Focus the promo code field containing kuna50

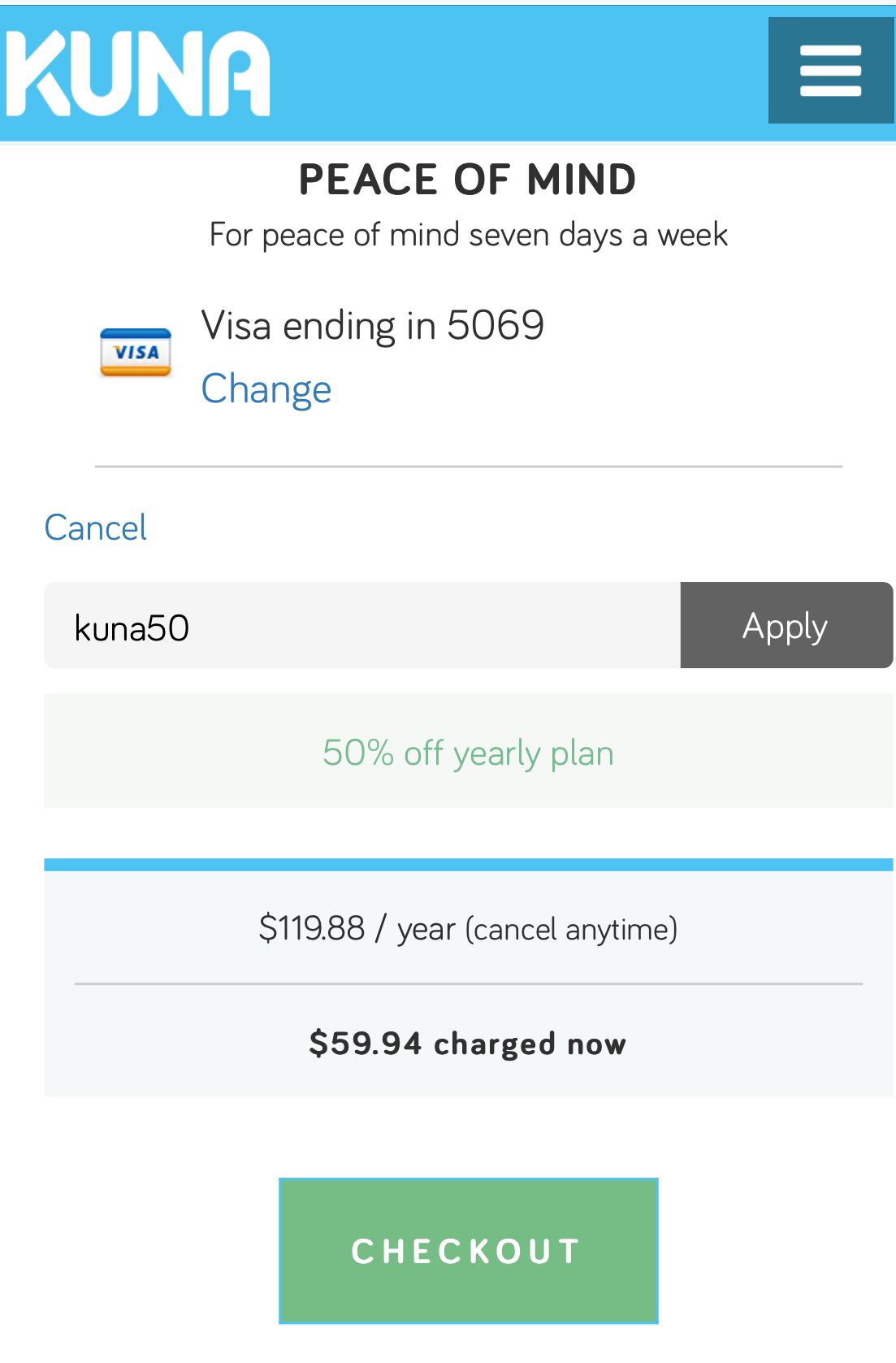[x=361, y=626]
